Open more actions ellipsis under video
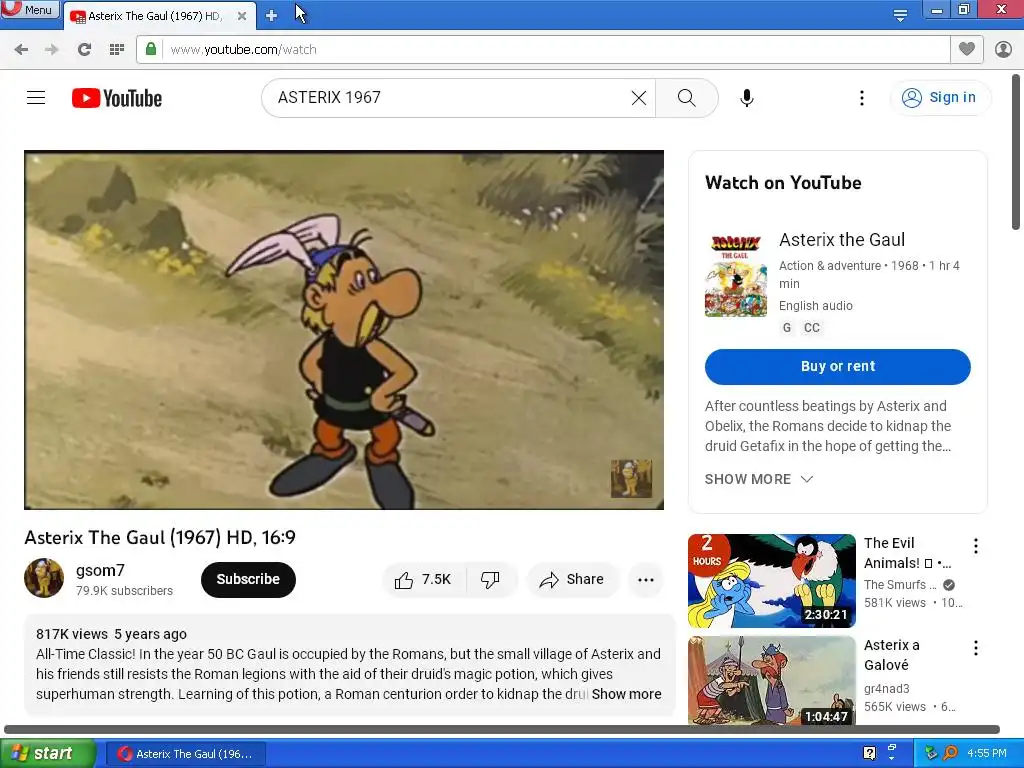This screenshot has height=768, width=1024. tap(646, 579)
